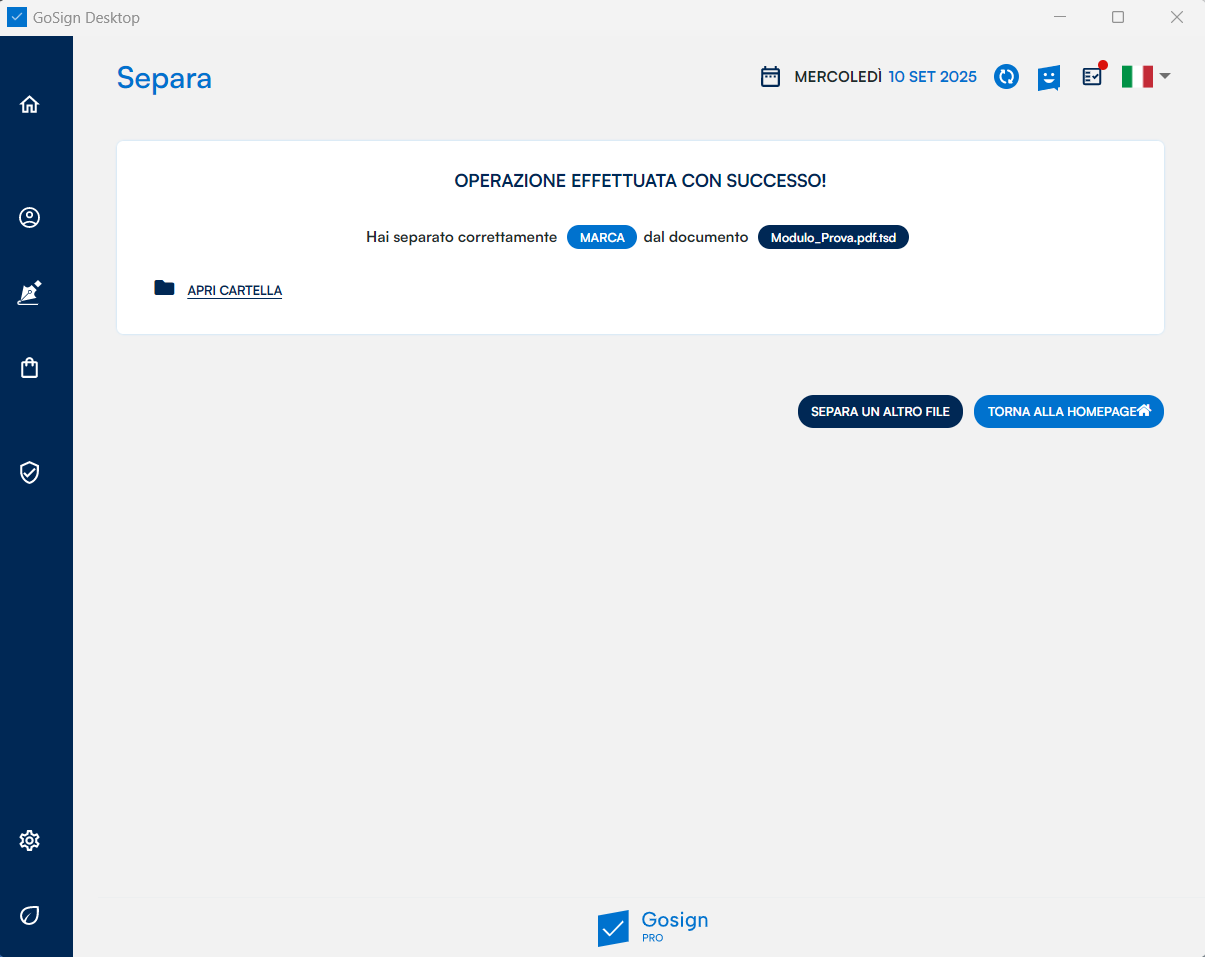Viewport: 1205px width, 957px height.
Task: Click the APRI CARTELLA link
Action: click(235, 291)
